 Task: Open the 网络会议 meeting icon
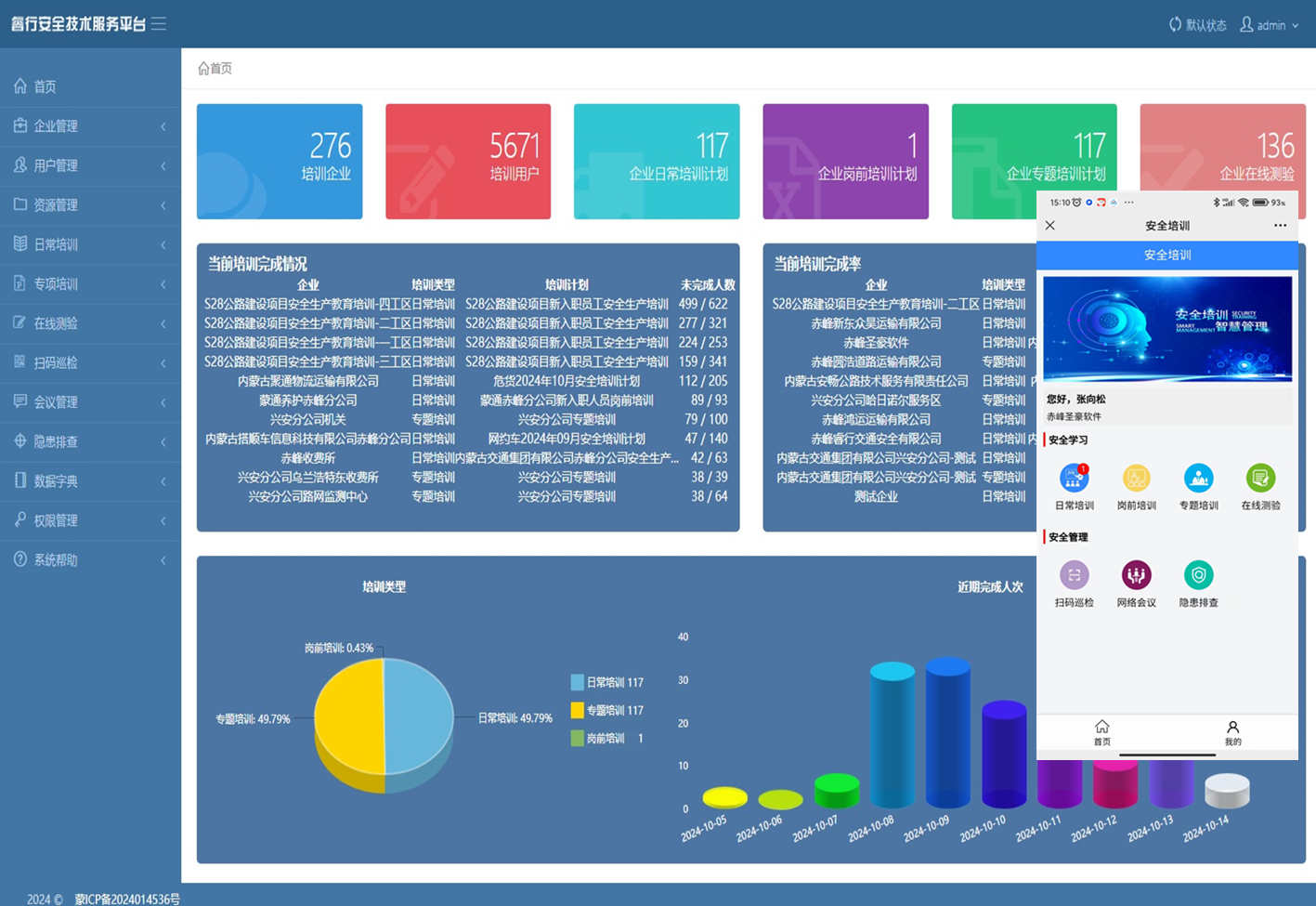tap(1136, 575)
